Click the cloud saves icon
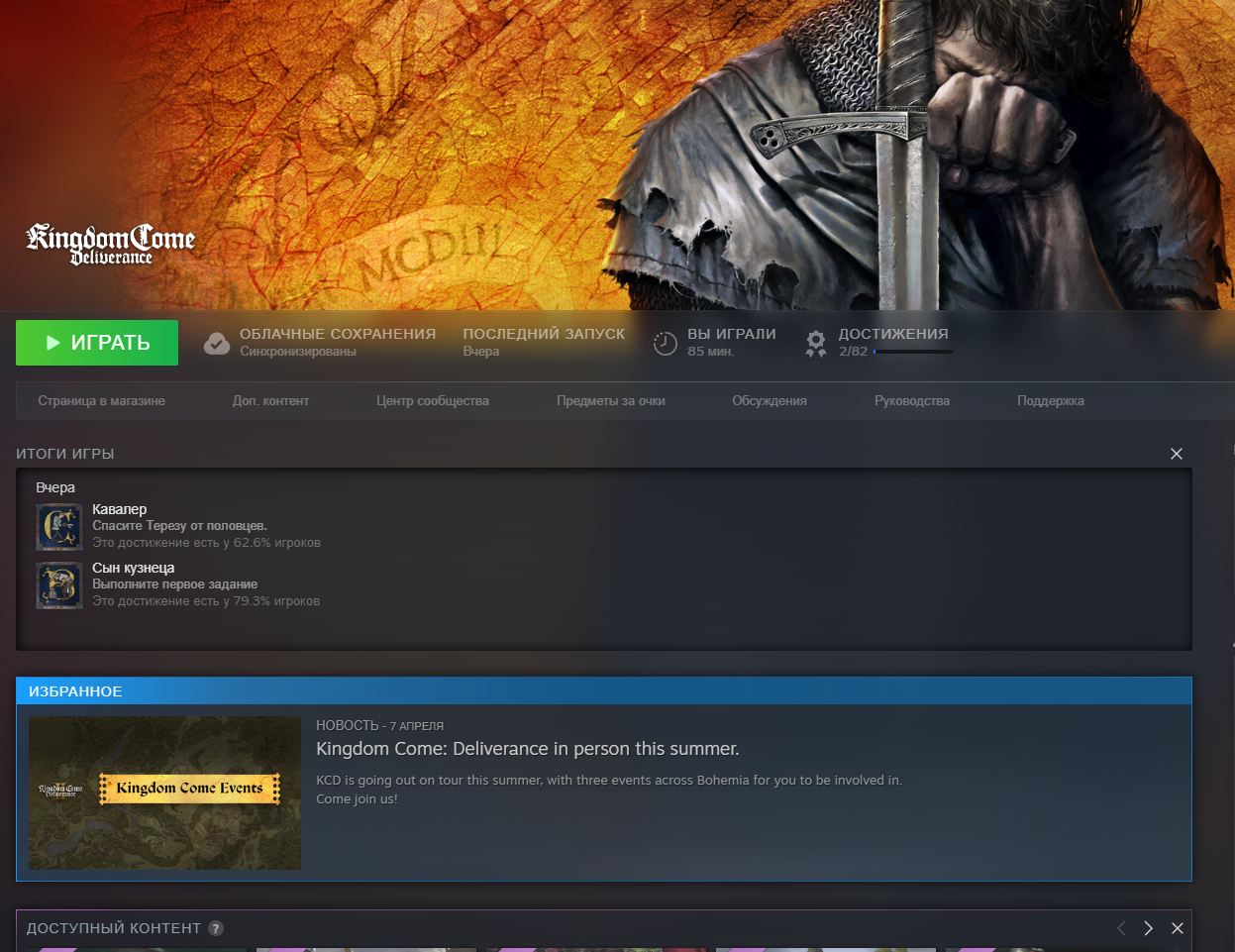Viewport: 1235px width, 952px height. pyautogui.click(x=217, y=344)
